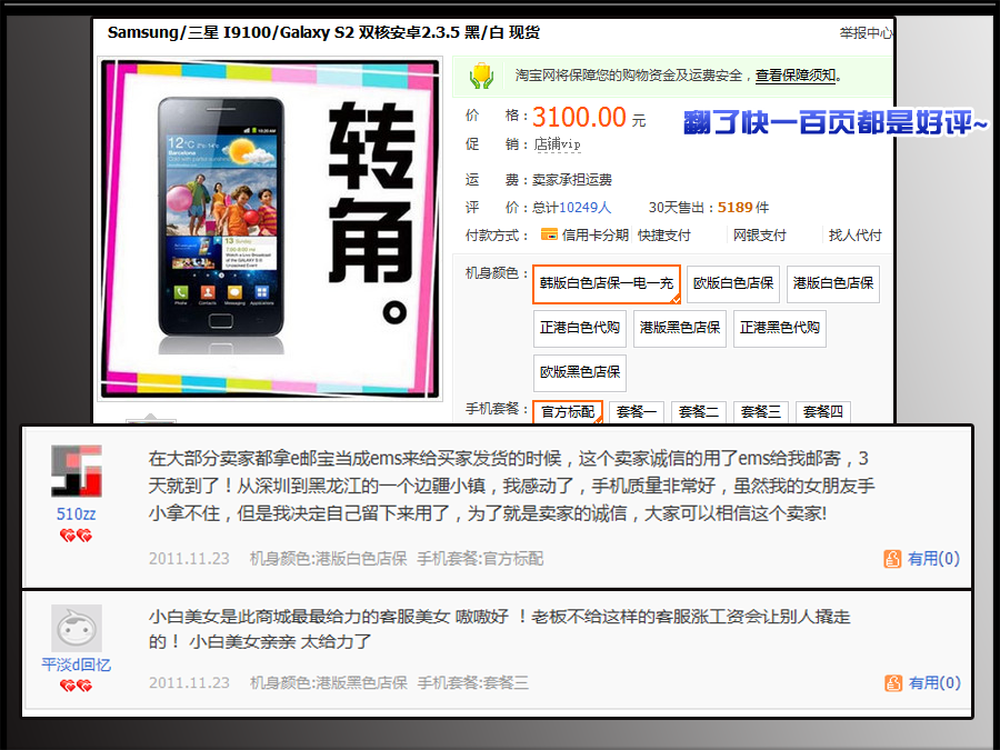This screenshot has height=750, width=1000.
Task: Open 举报中心 link
Action: [865, 33]
